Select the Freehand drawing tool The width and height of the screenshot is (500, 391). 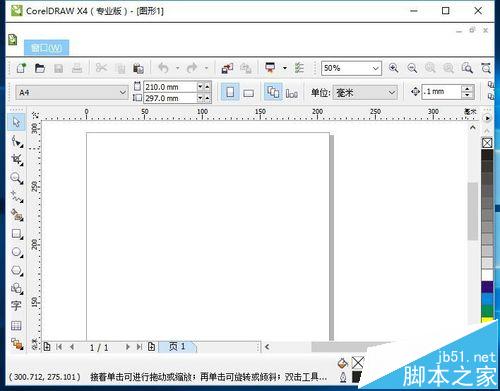click(16, 197)
